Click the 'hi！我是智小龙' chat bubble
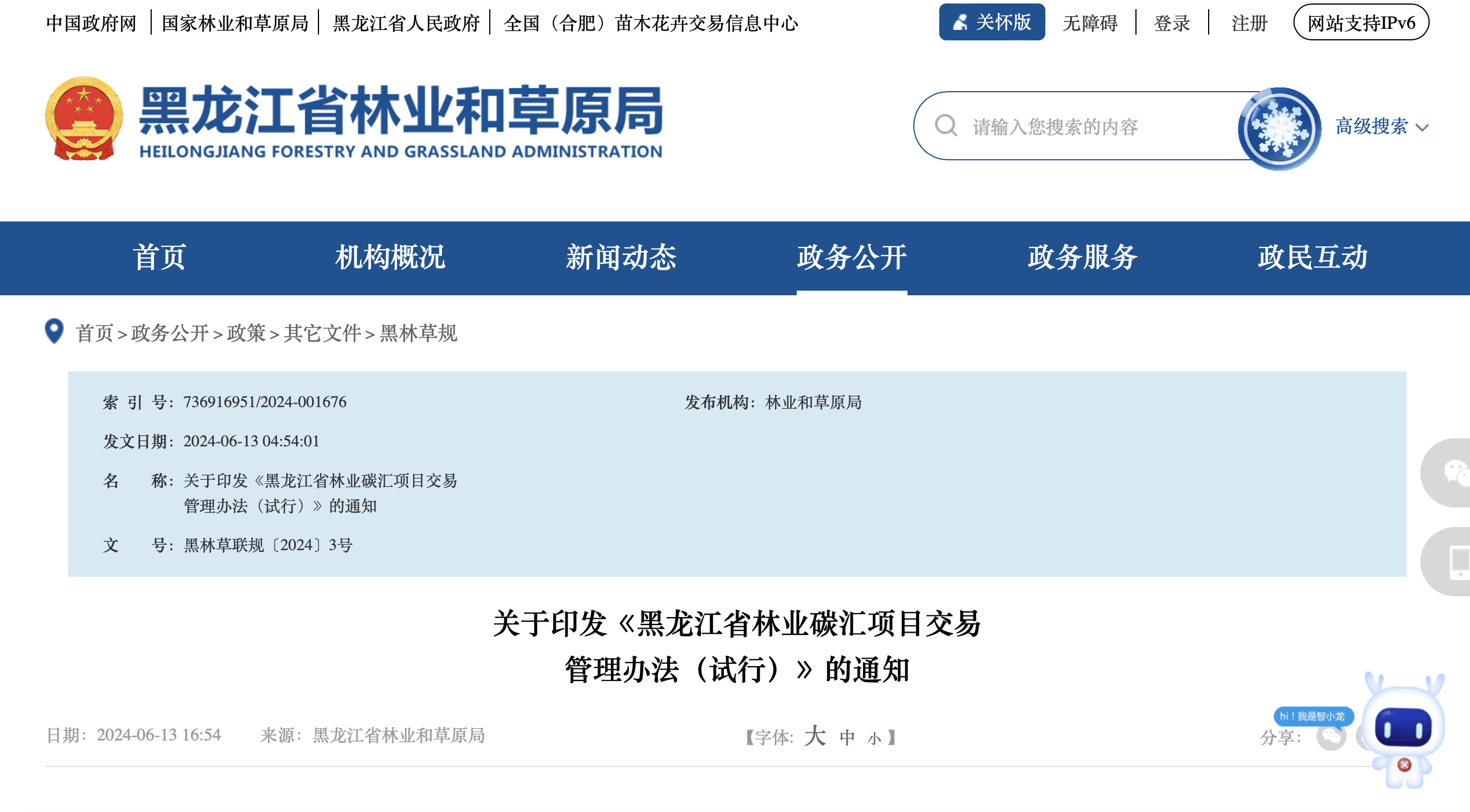The image size is (1470, 812). (x=1313, y=716)
